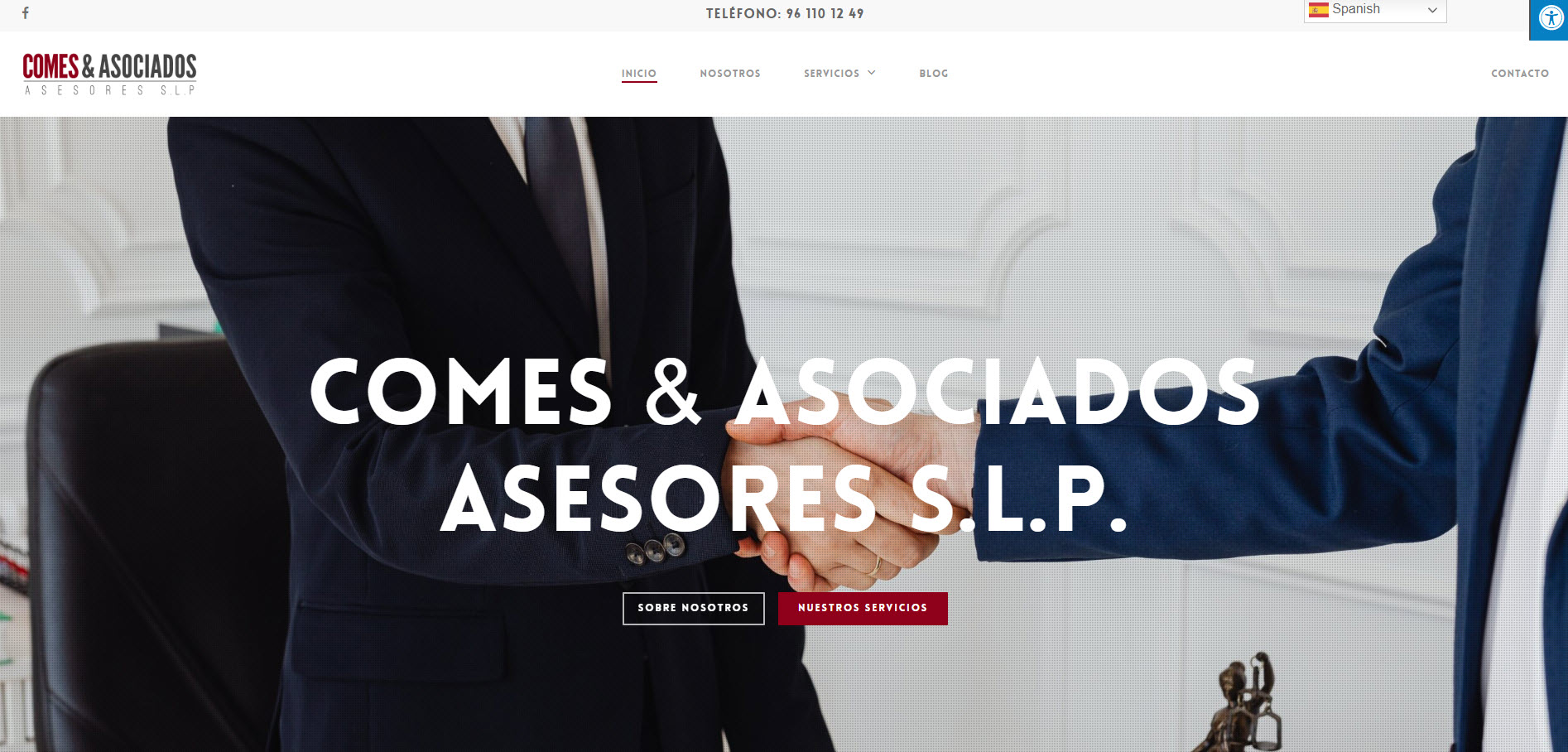Expand the Spanish language dropdown arrow
This screenshot has height=752, width=1568.
(1432, 10)
